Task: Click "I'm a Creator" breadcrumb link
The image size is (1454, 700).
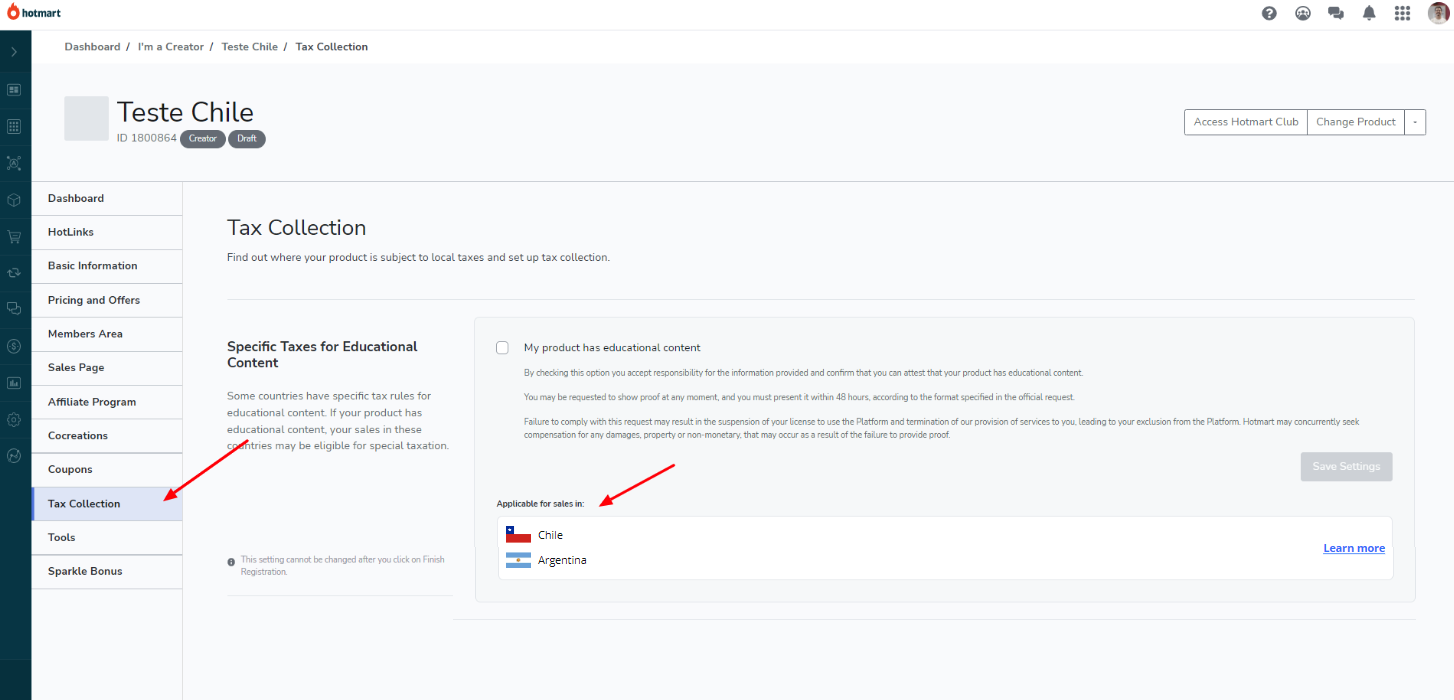Action: tap(171, 47)
